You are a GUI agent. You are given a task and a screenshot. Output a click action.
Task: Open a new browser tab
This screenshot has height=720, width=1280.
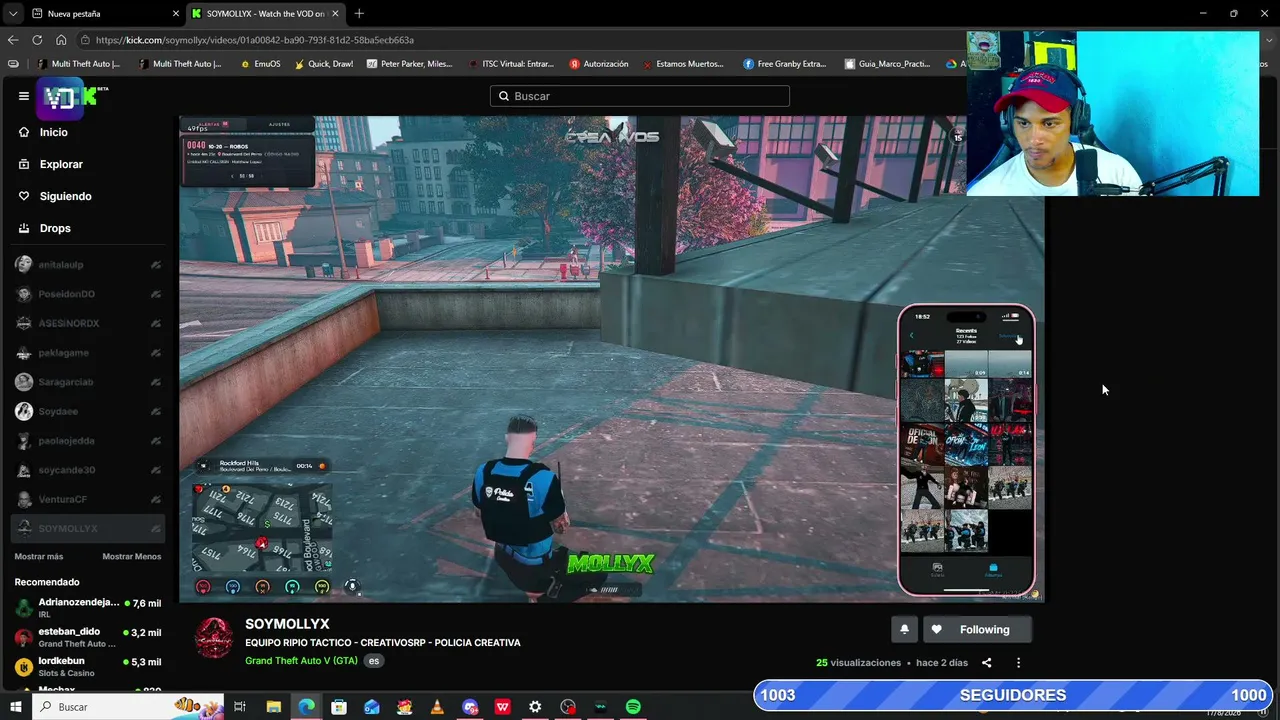click(359, 14)
